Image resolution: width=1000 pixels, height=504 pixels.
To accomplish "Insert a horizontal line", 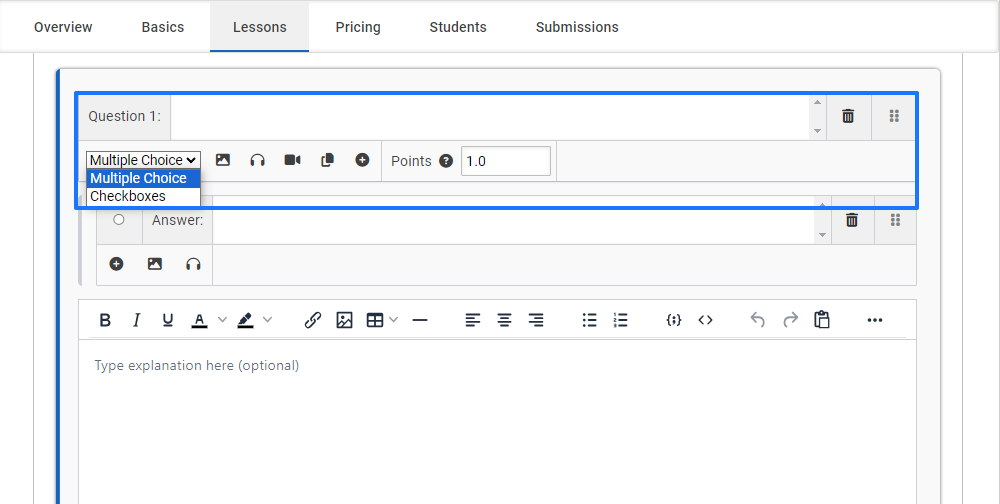I will pos(420,320).
